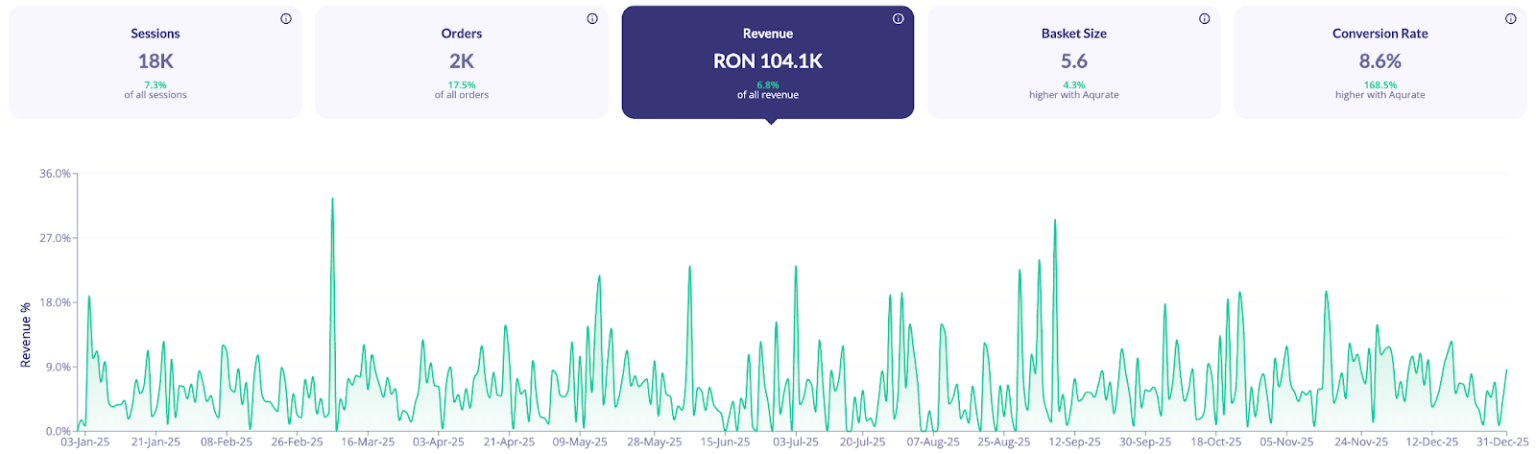The image size is (1536, 454).
Task: Click the tallest revenue spike in March
Action: point(332,200)
